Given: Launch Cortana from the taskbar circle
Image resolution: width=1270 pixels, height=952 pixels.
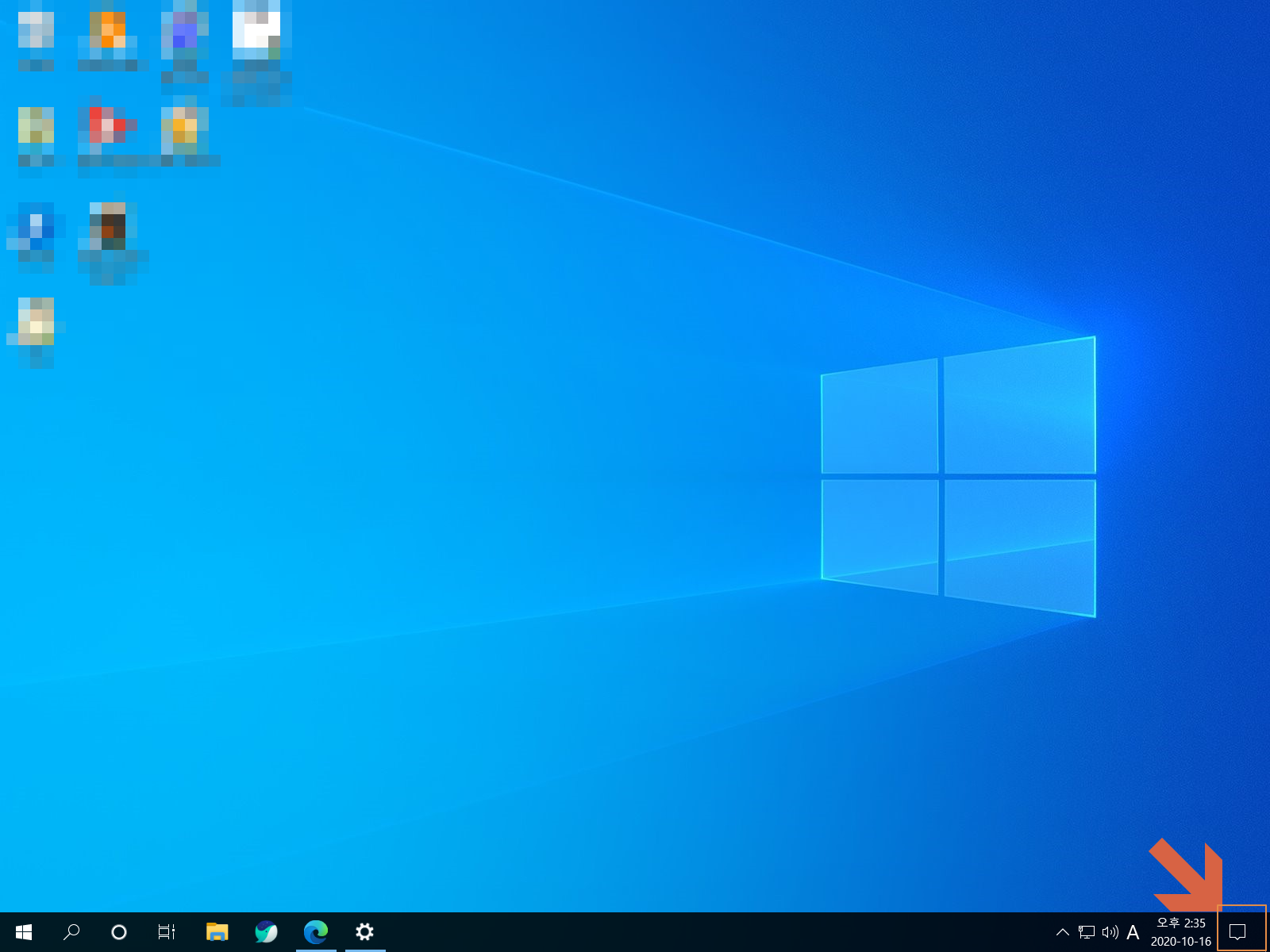Looking at the screenshot, I should [119, 932].
